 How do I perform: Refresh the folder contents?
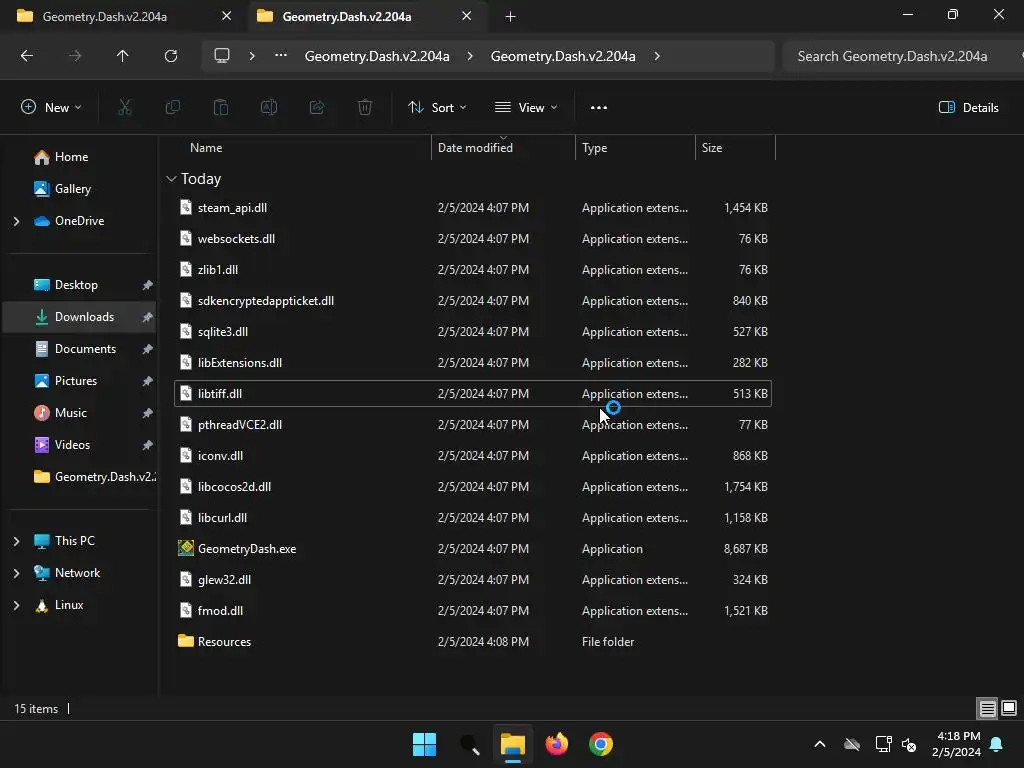(x=171, y=56)
